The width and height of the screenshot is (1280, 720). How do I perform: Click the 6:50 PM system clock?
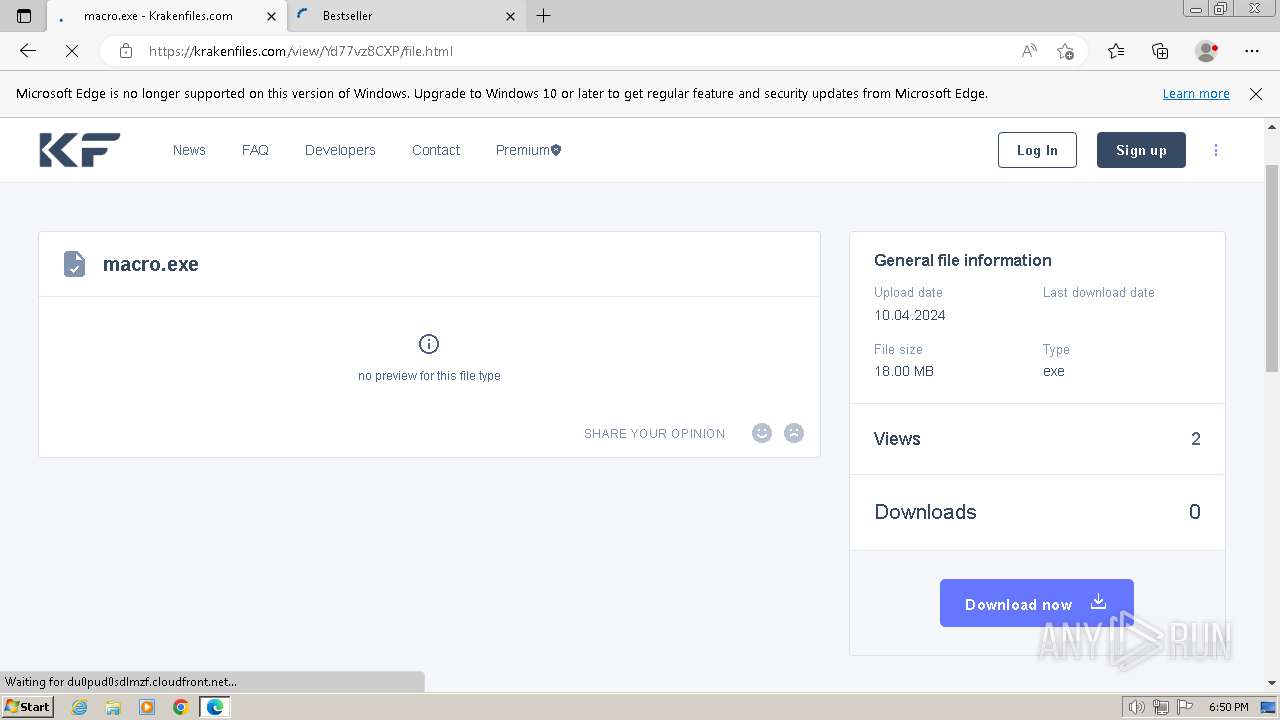[x=1228, y=707]
